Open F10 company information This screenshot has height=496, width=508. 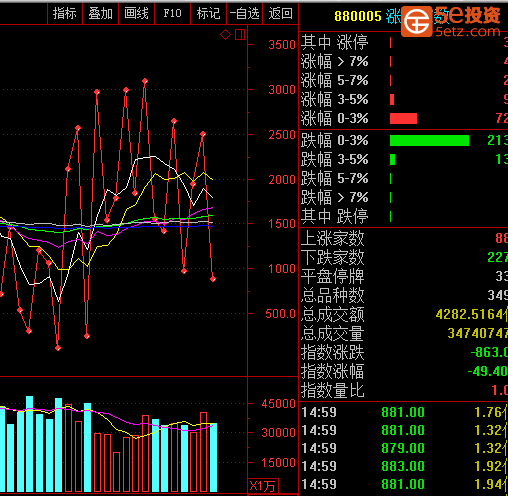click(173, 13)
